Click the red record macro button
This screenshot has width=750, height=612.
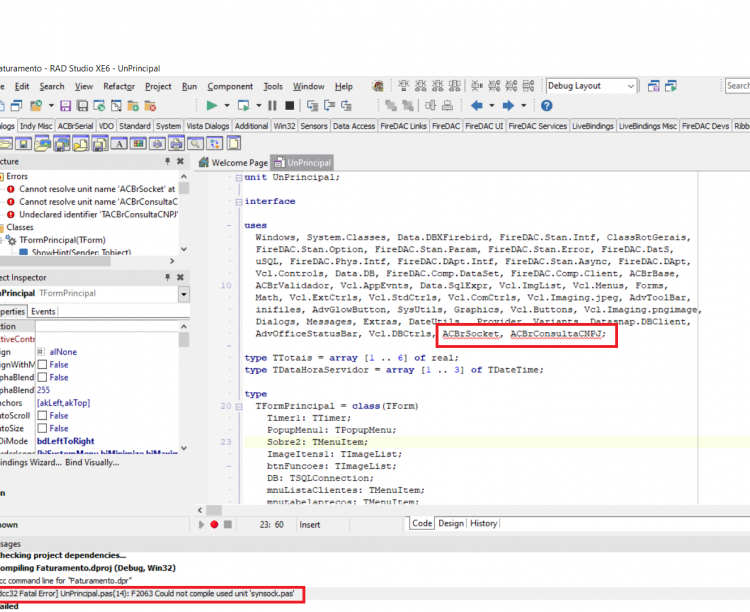(214, 524)
